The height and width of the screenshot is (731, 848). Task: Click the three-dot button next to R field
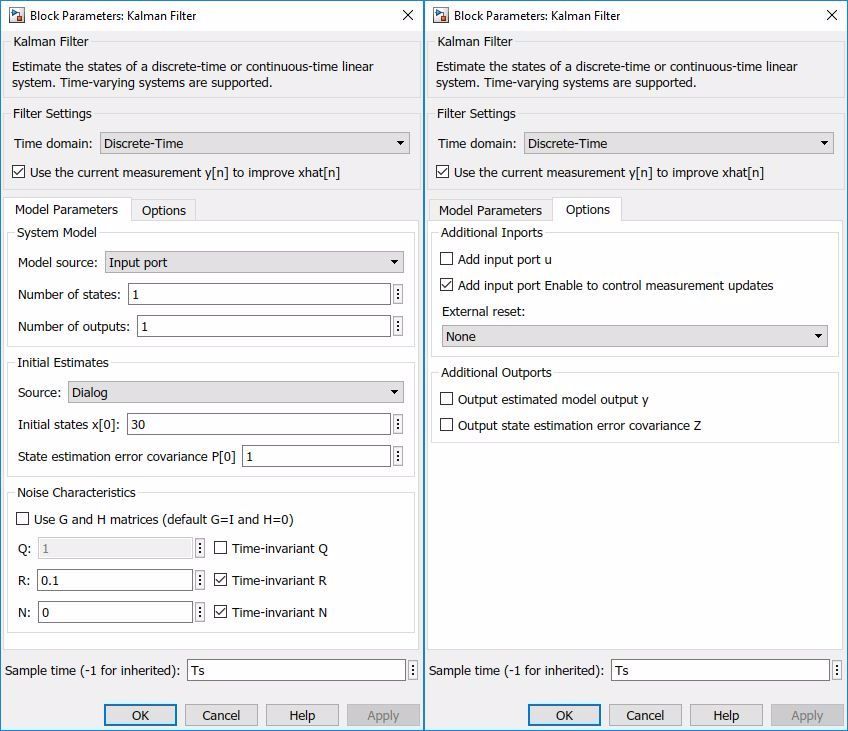pyautogui.click(x=200, y=580)
